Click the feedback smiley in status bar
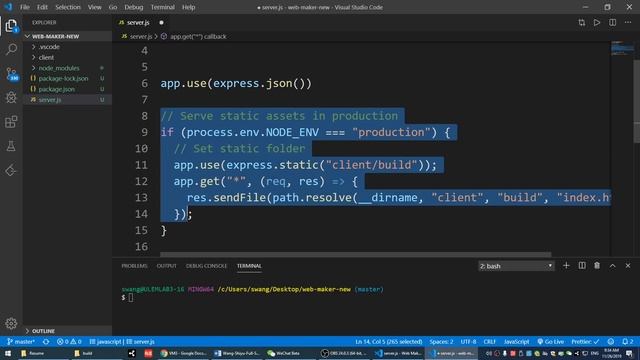 coord(611,342)
